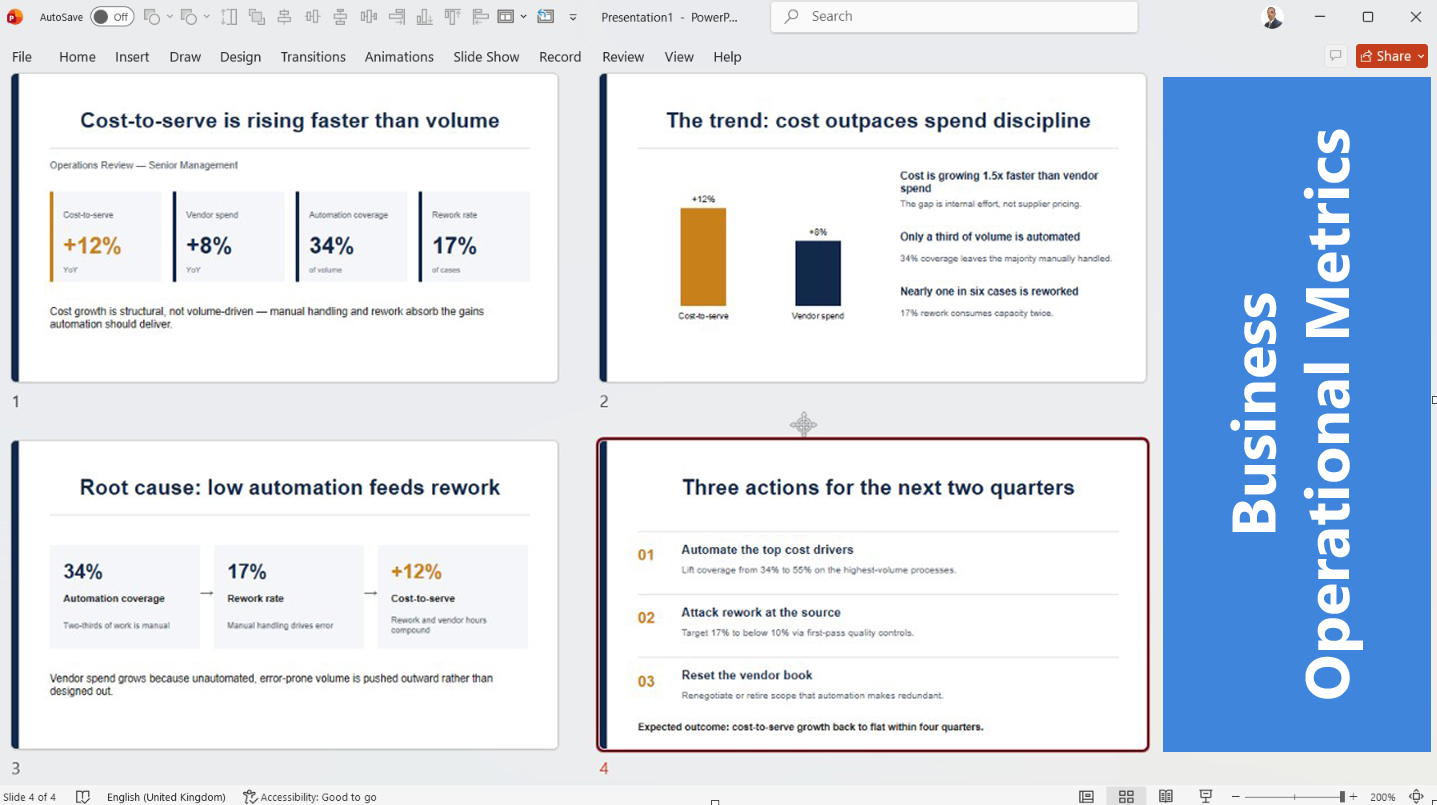Open the Help tab
1437x805 pixels.
727,57
